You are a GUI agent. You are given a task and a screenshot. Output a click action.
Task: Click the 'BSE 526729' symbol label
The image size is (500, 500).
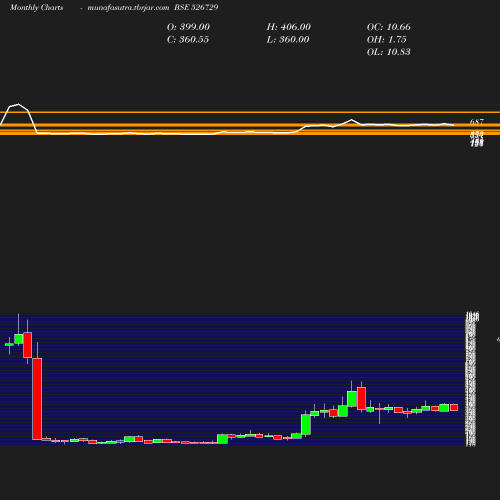click(x=196, y=8)
